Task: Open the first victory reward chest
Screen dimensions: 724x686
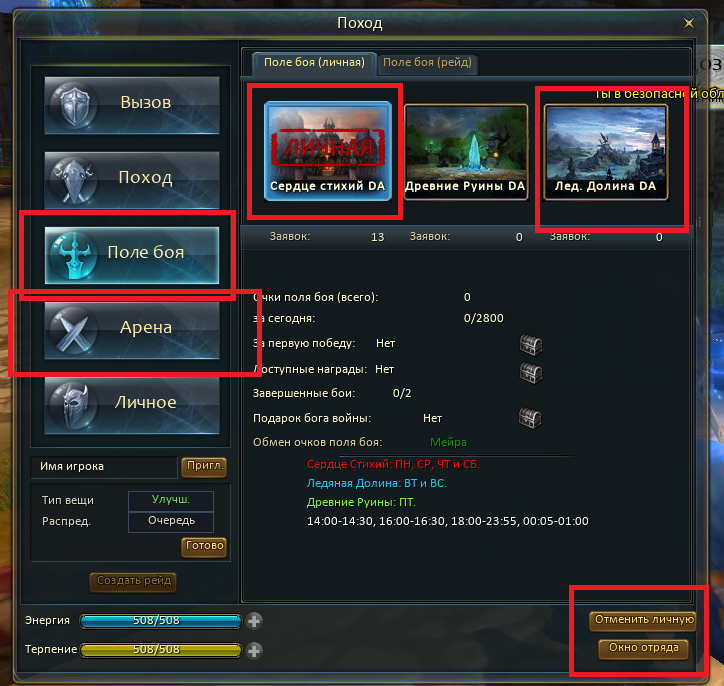Action: coord(531,344)
